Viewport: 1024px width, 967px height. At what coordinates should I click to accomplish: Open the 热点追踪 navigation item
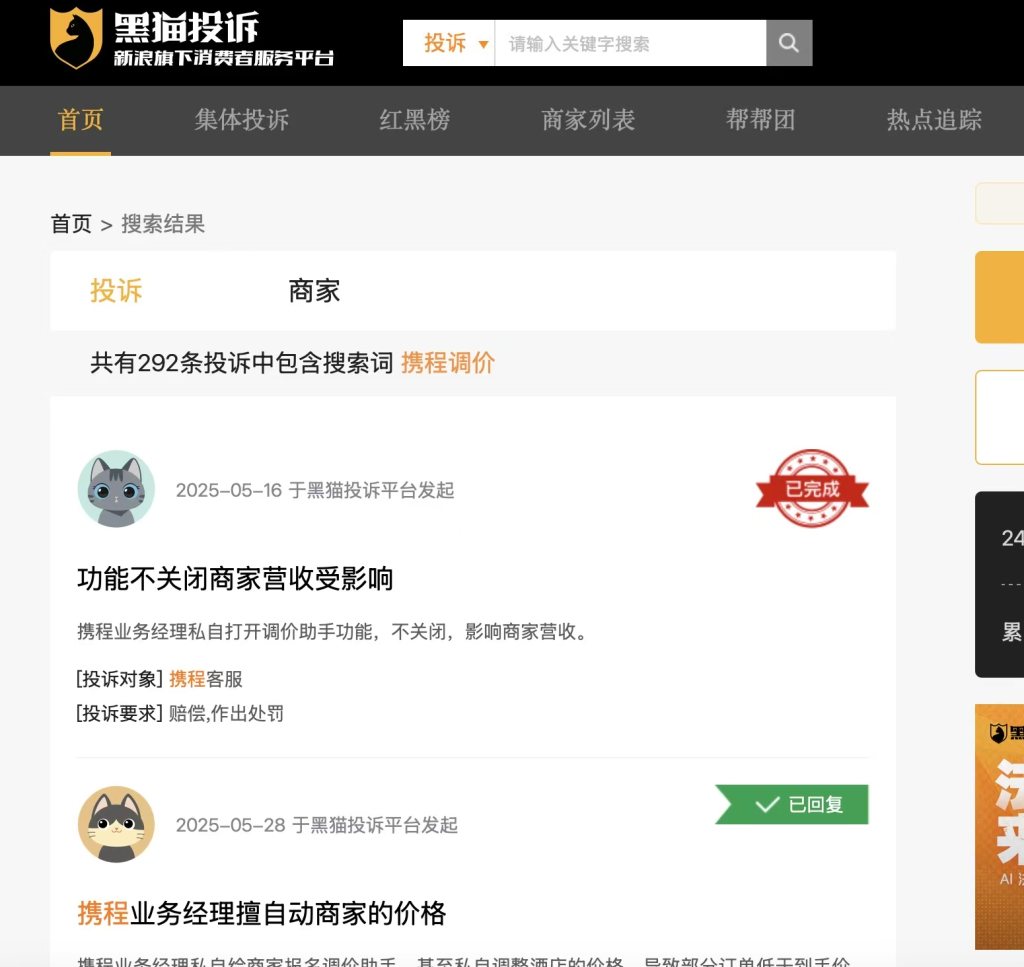(934, 120)
